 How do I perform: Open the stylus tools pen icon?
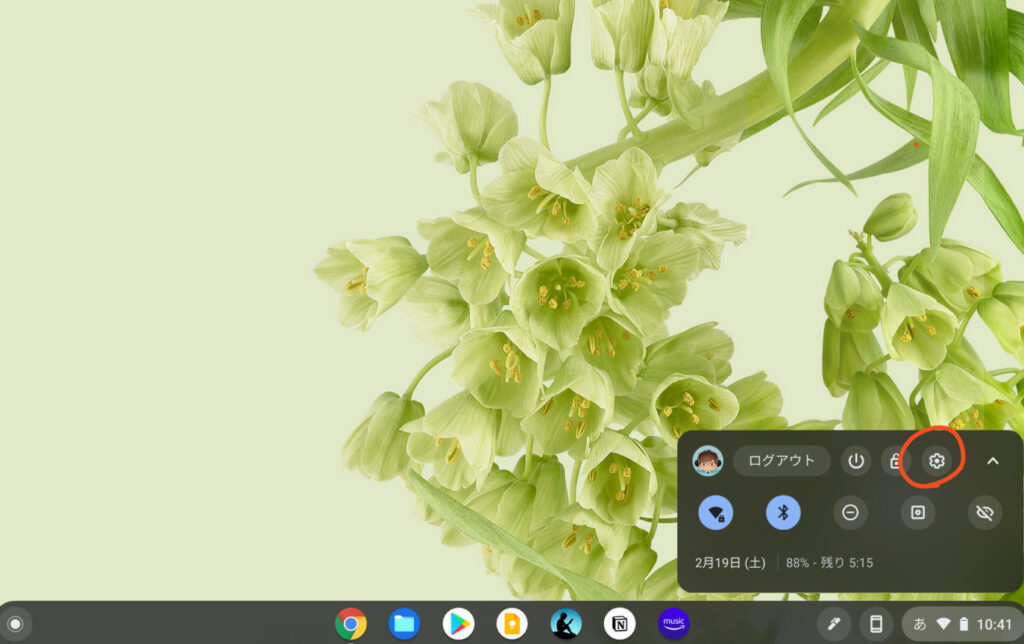[834, 624]
